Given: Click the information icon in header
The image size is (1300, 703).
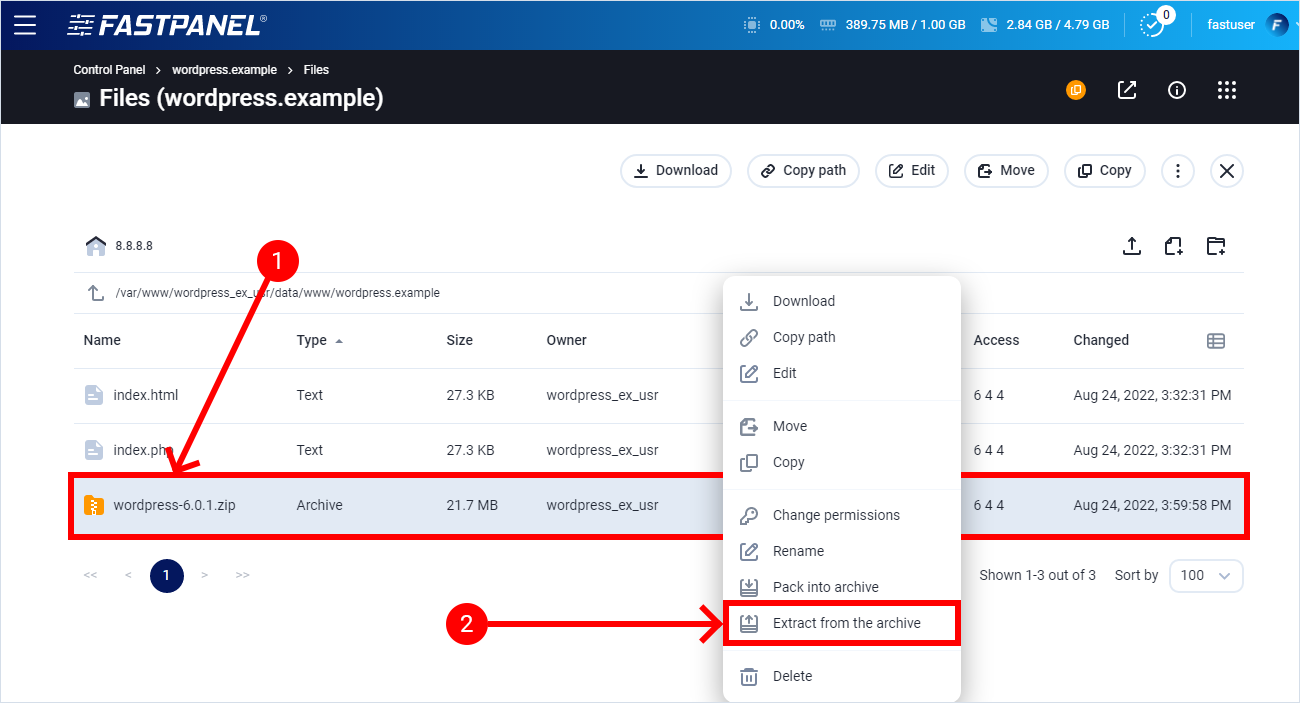Looking at the screenshot, I should [x=1177, y=90].
